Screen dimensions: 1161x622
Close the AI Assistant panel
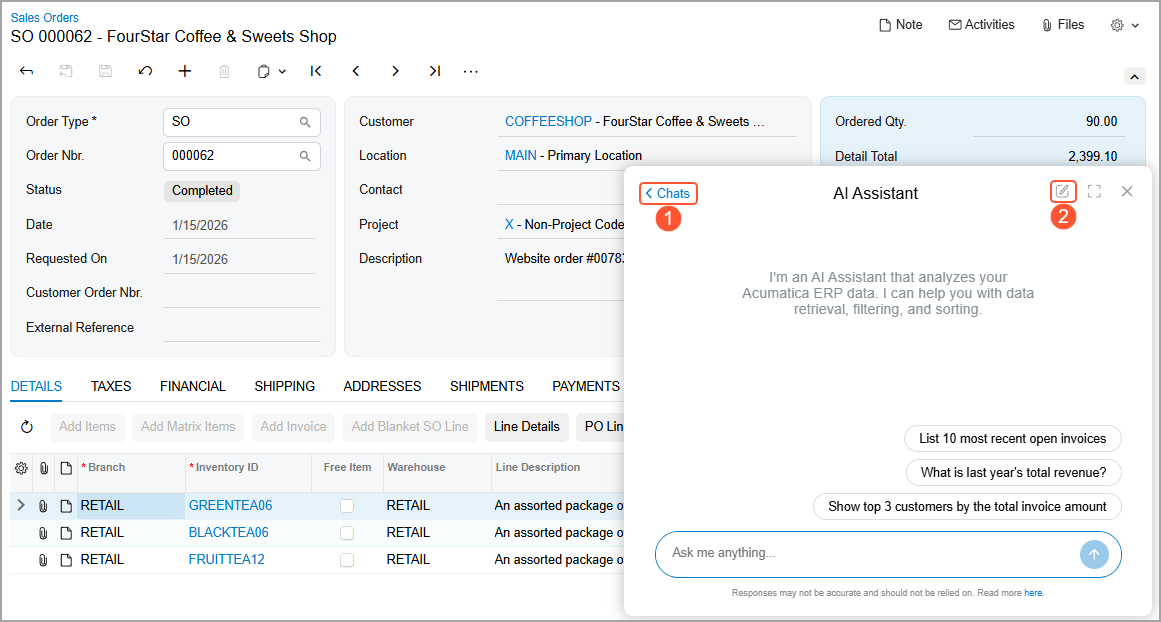[x=1127, y=192]
